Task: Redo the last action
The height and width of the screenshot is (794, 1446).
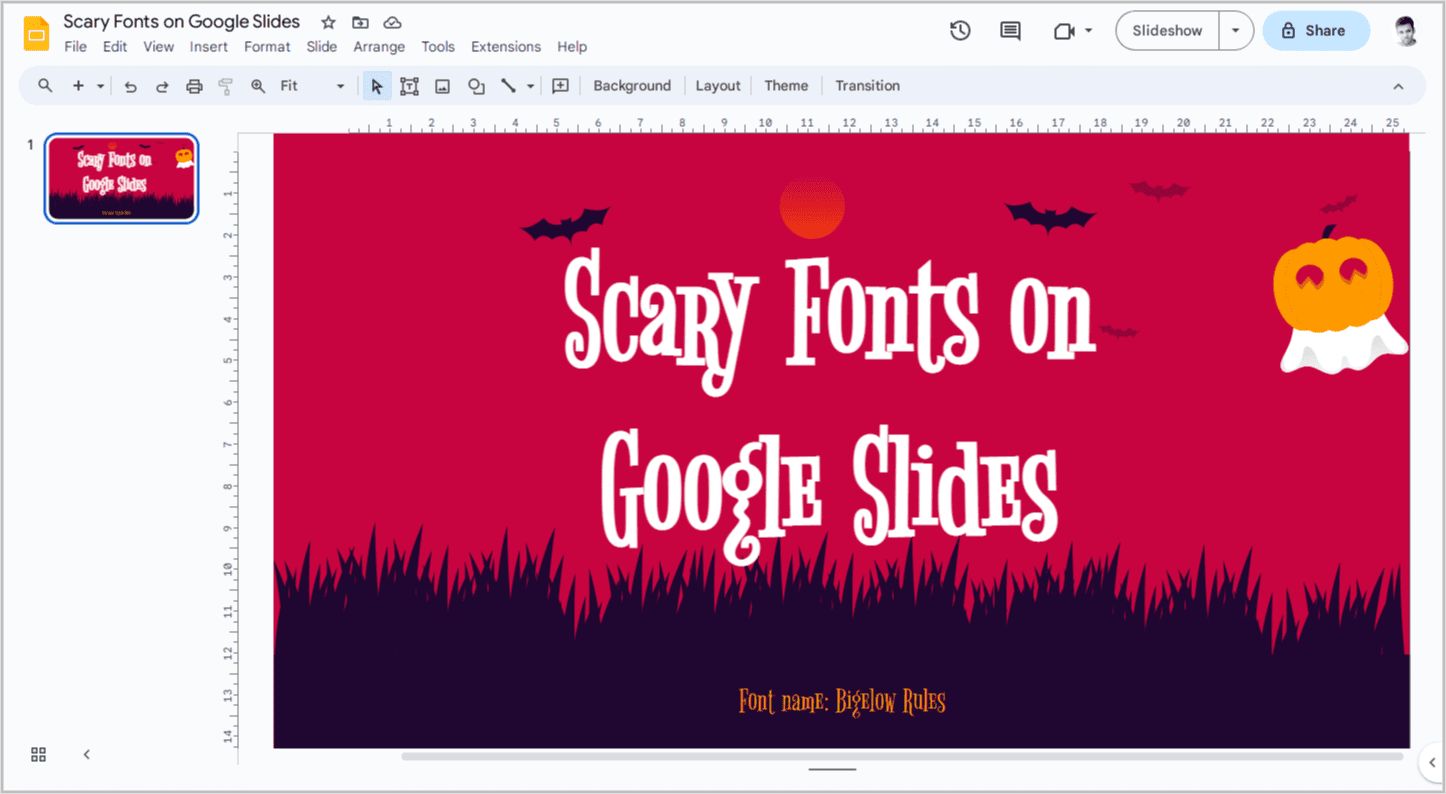Action: (162, 86)
